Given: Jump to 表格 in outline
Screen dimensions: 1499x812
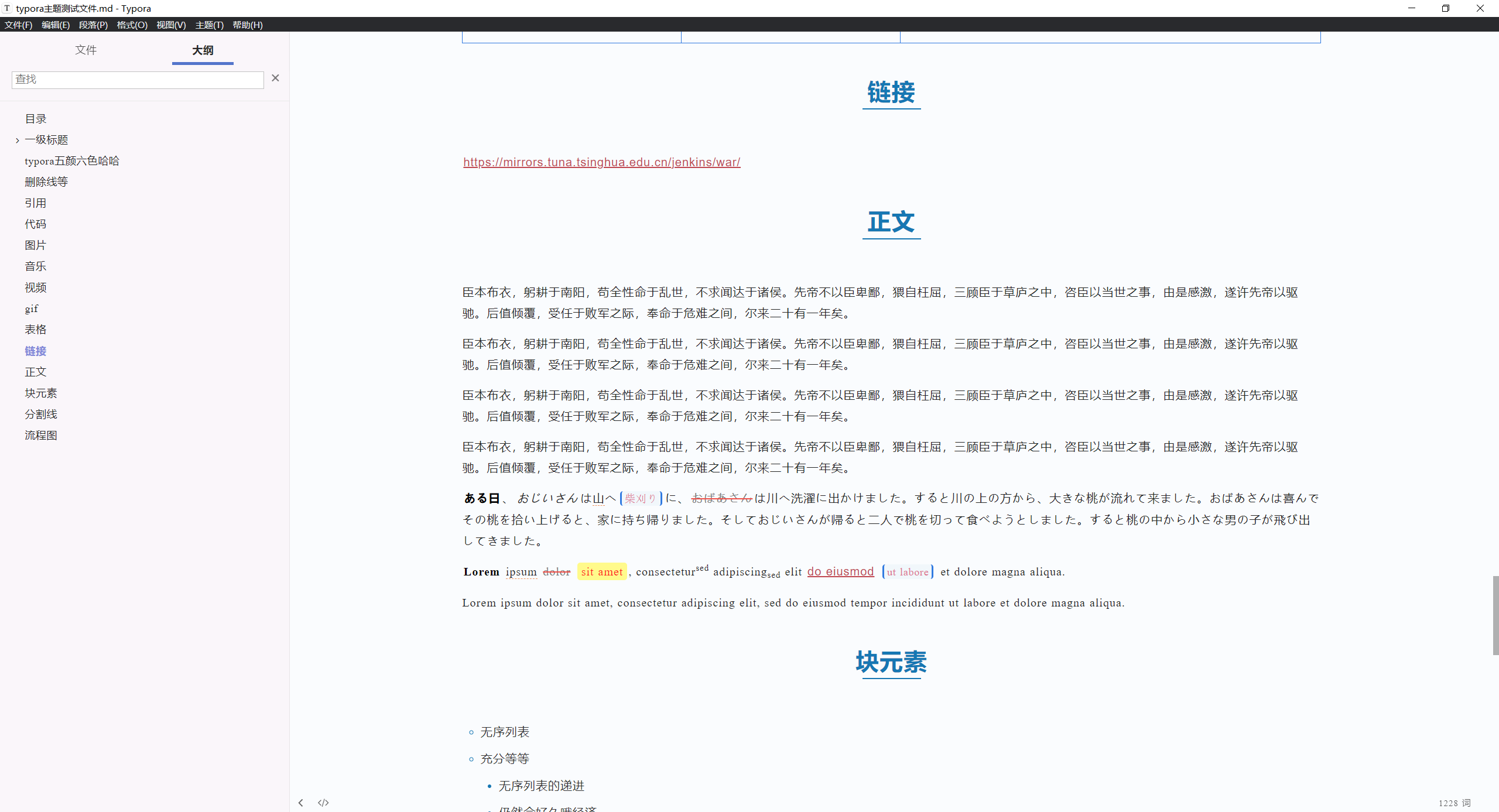Looking at the screenshot, I should coord(36,330).
